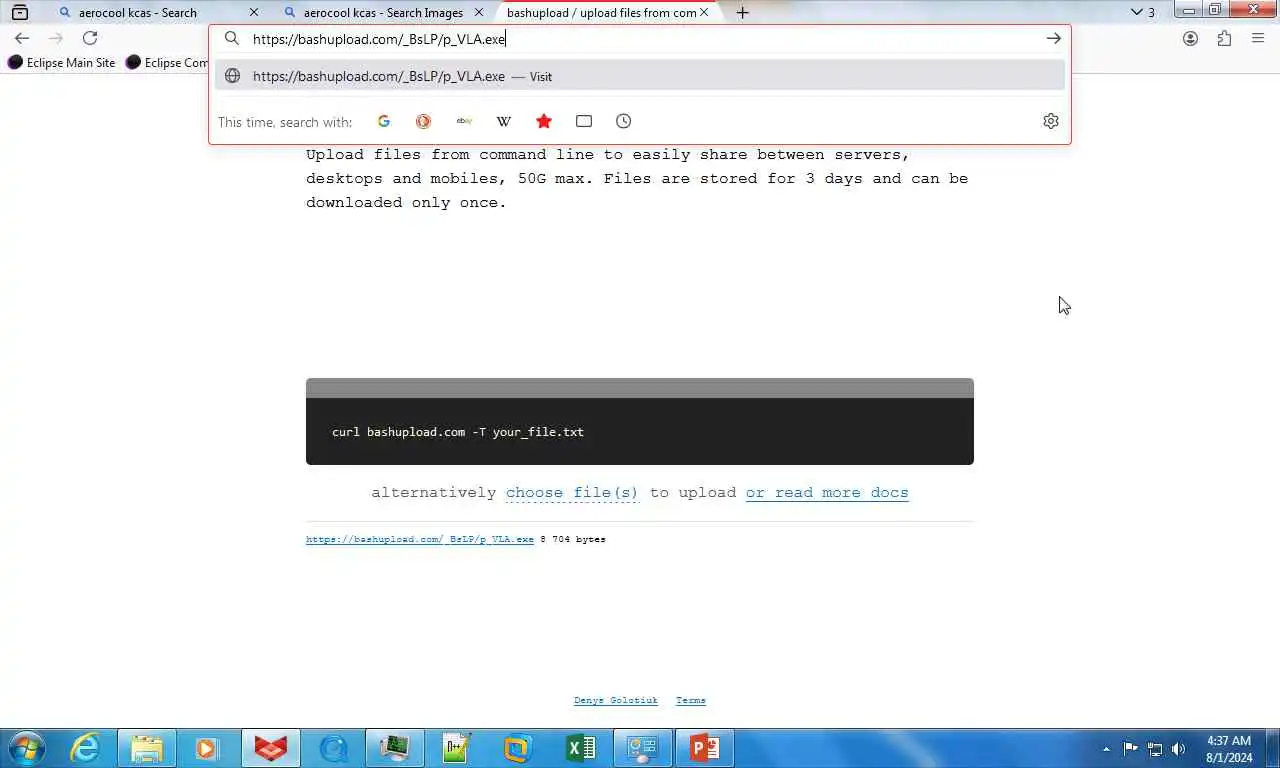This screenshot has height=768, width=1280.
Task: Click the address bar URL text field
Action: 640,38
